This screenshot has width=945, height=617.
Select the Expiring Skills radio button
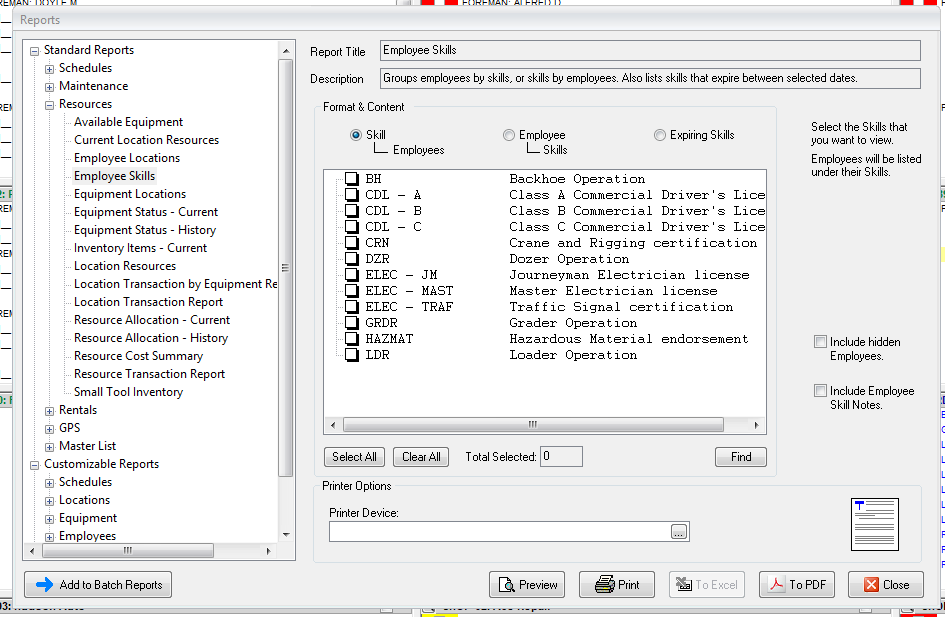point(660,135)
